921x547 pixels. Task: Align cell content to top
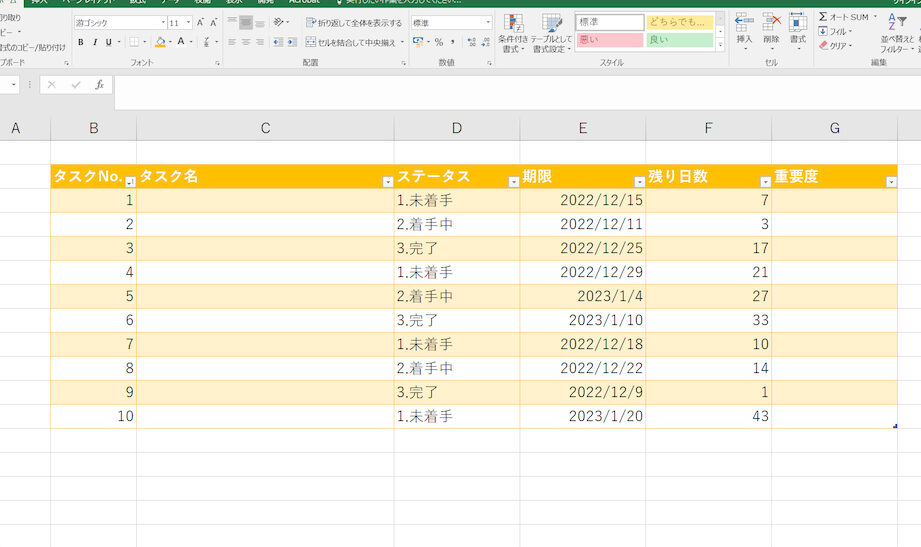point(232,22)
